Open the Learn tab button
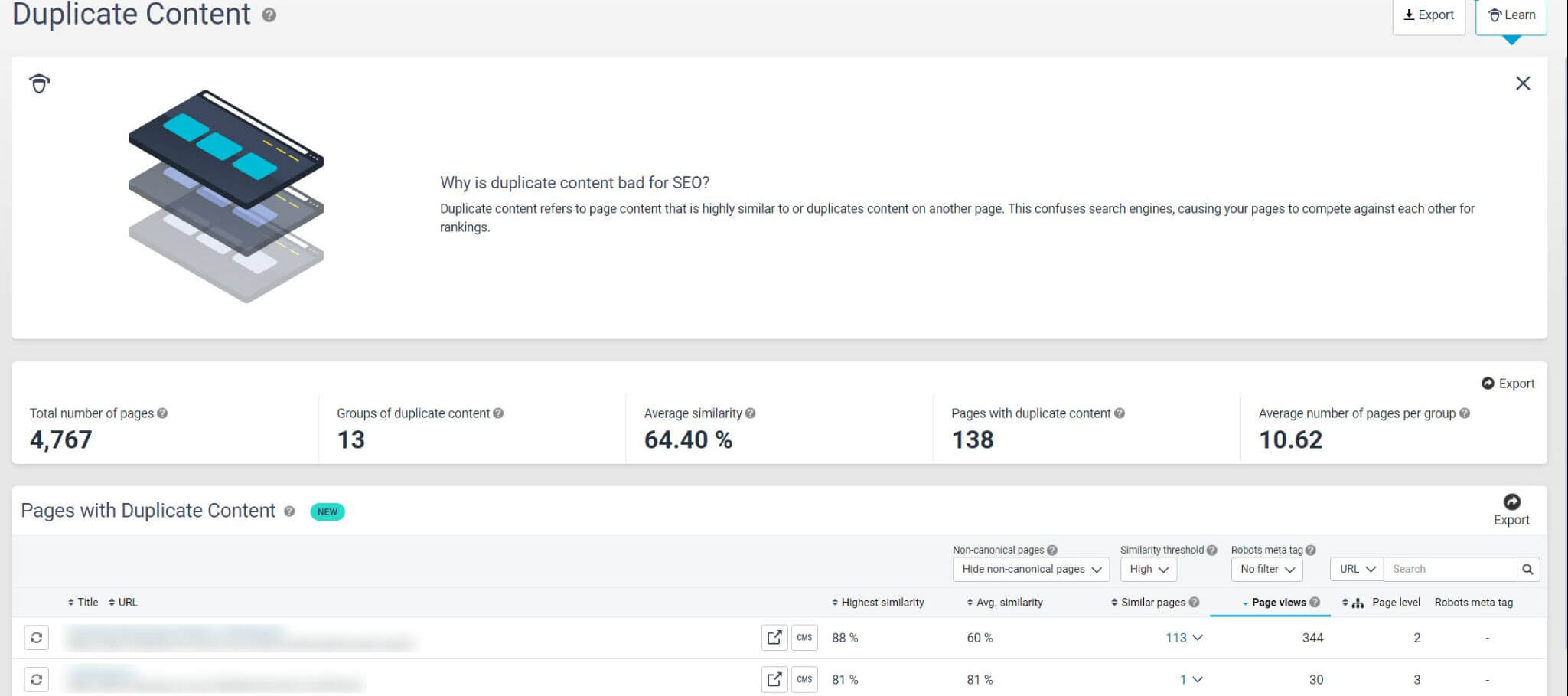The width and height of the screenshot is (1568, 696). (1511, 15)
